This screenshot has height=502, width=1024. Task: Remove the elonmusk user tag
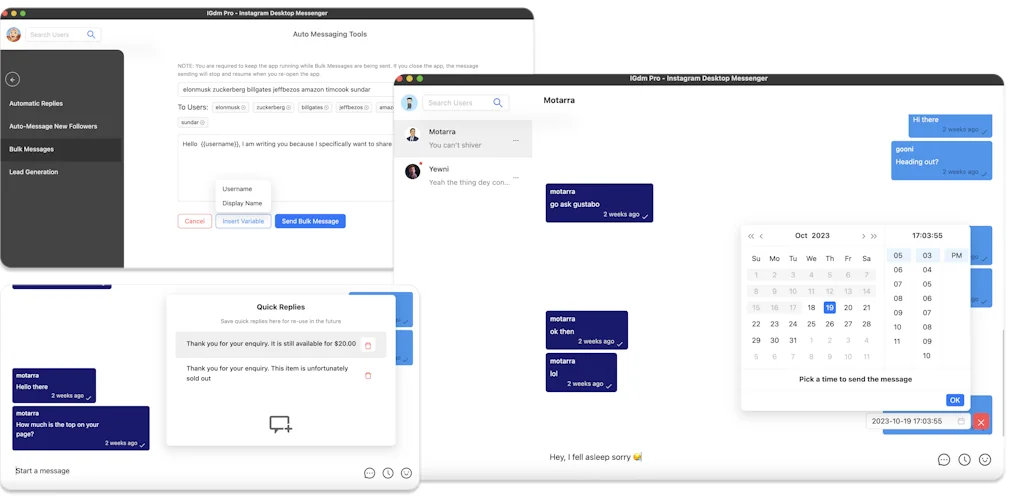point(244,107)
